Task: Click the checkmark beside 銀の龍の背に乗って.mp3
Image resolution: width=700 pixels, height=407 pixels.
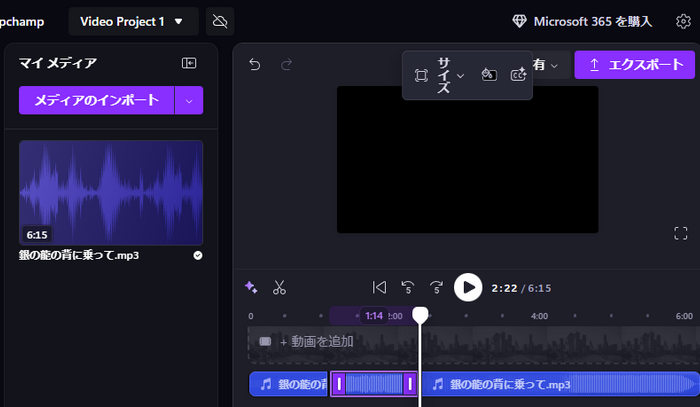Action: (x=198, y=255)
